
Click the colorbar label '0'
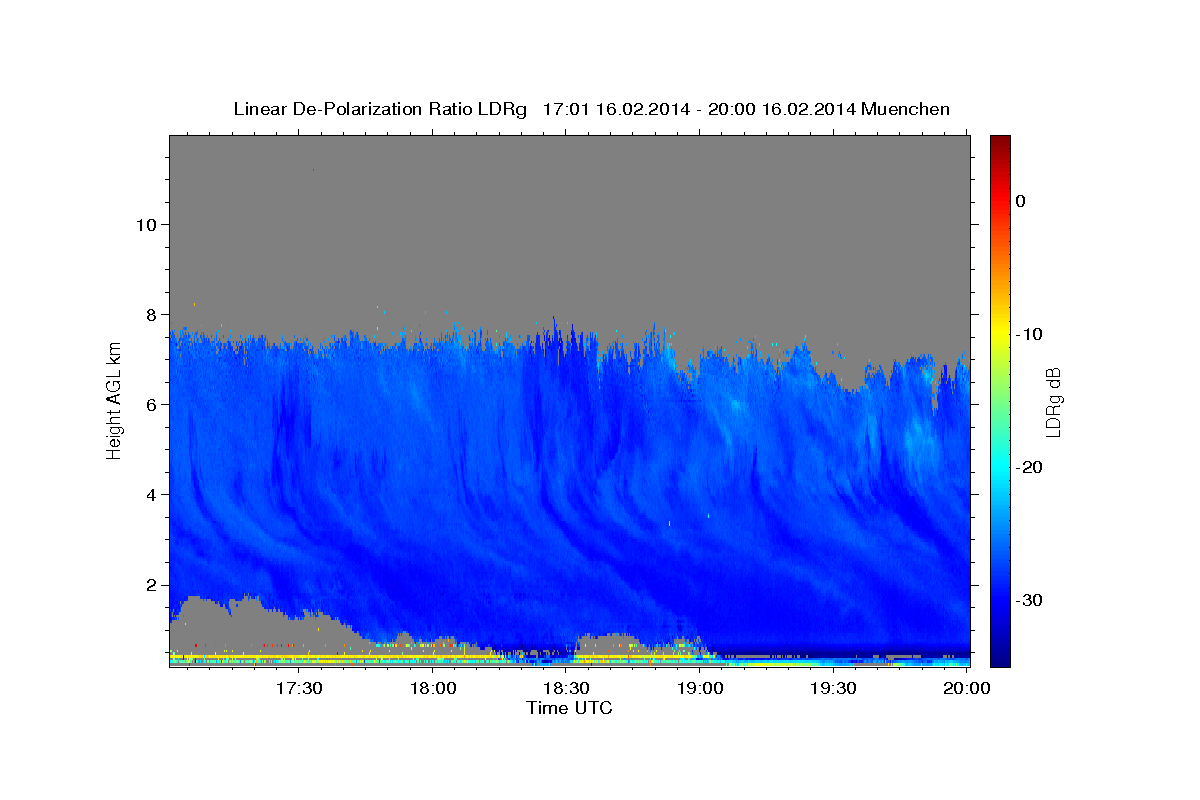coord(1020,201)
